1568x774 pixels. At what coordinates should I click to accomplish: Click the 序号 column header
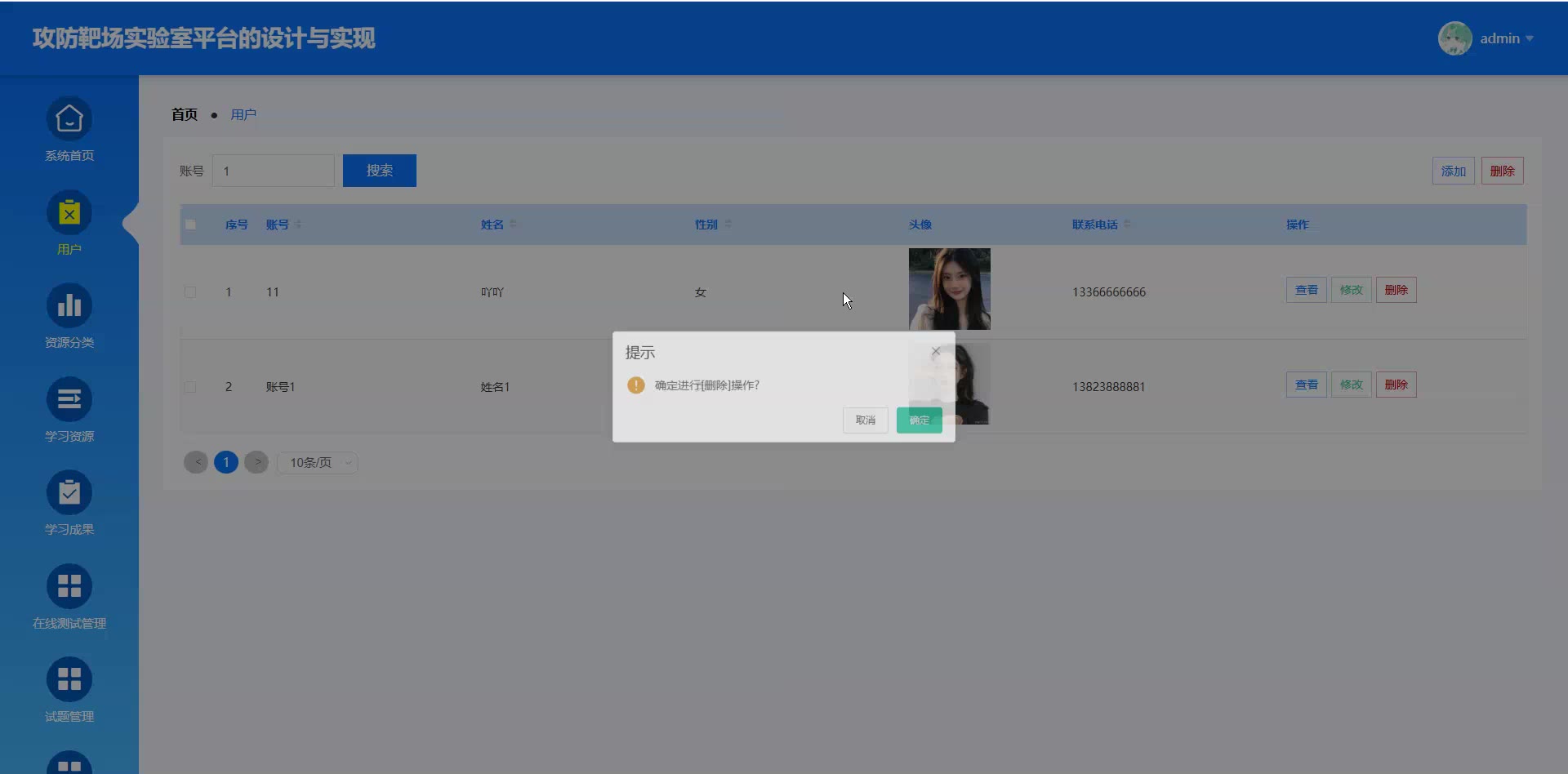coord(237,225)
